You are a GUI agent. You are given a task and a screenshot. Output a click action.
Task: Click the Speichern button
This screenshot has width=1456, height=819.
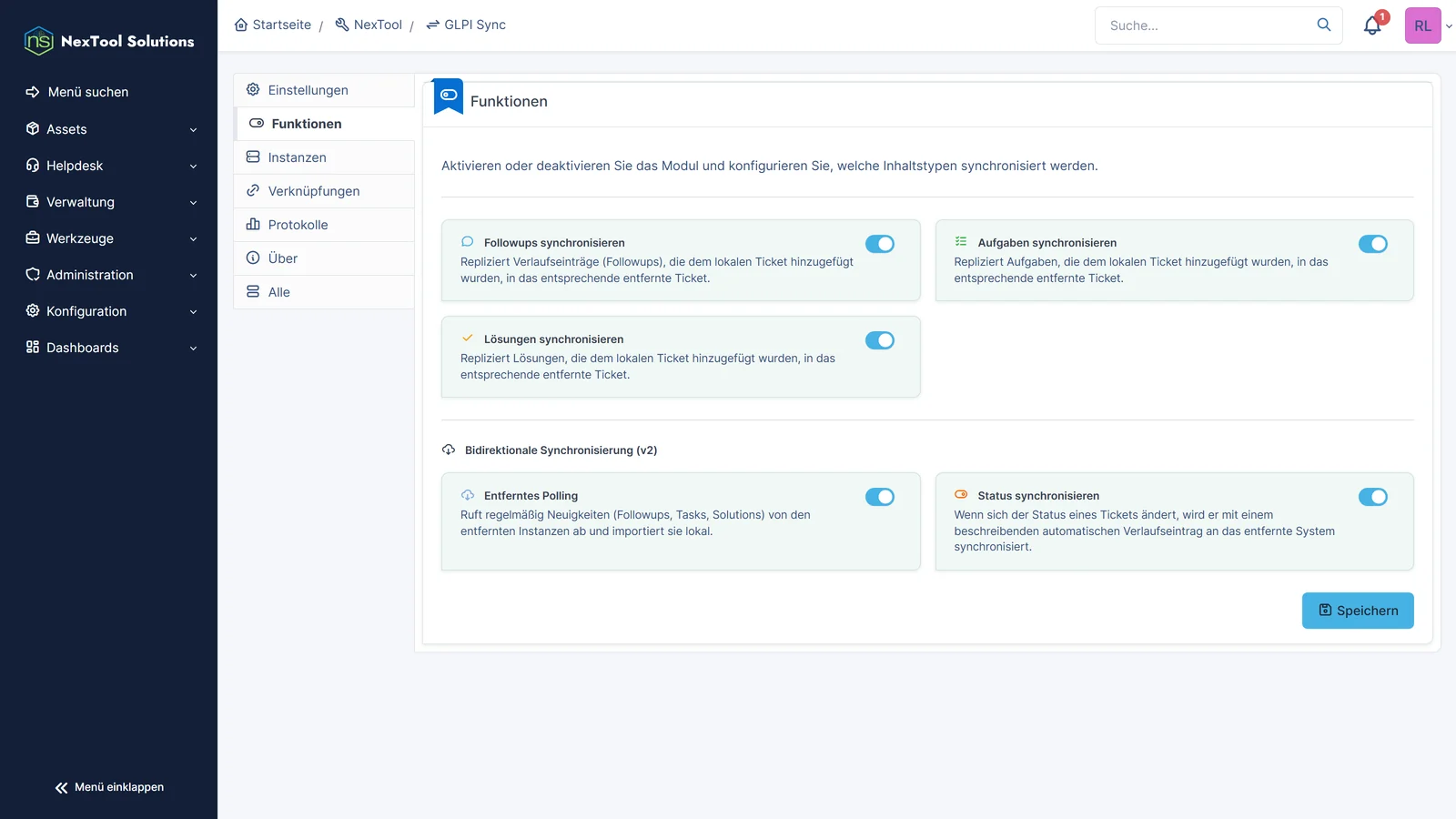coord(1358,611)
